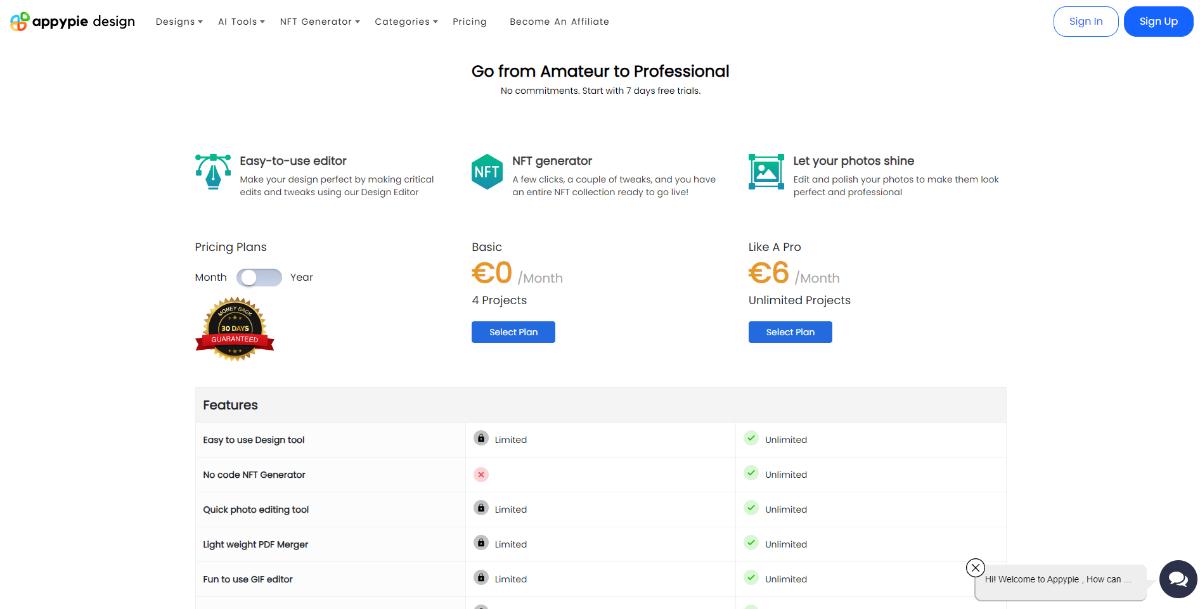
Task: Click the Easy-to-use editor pen icon
Action: tap(213, 170)
